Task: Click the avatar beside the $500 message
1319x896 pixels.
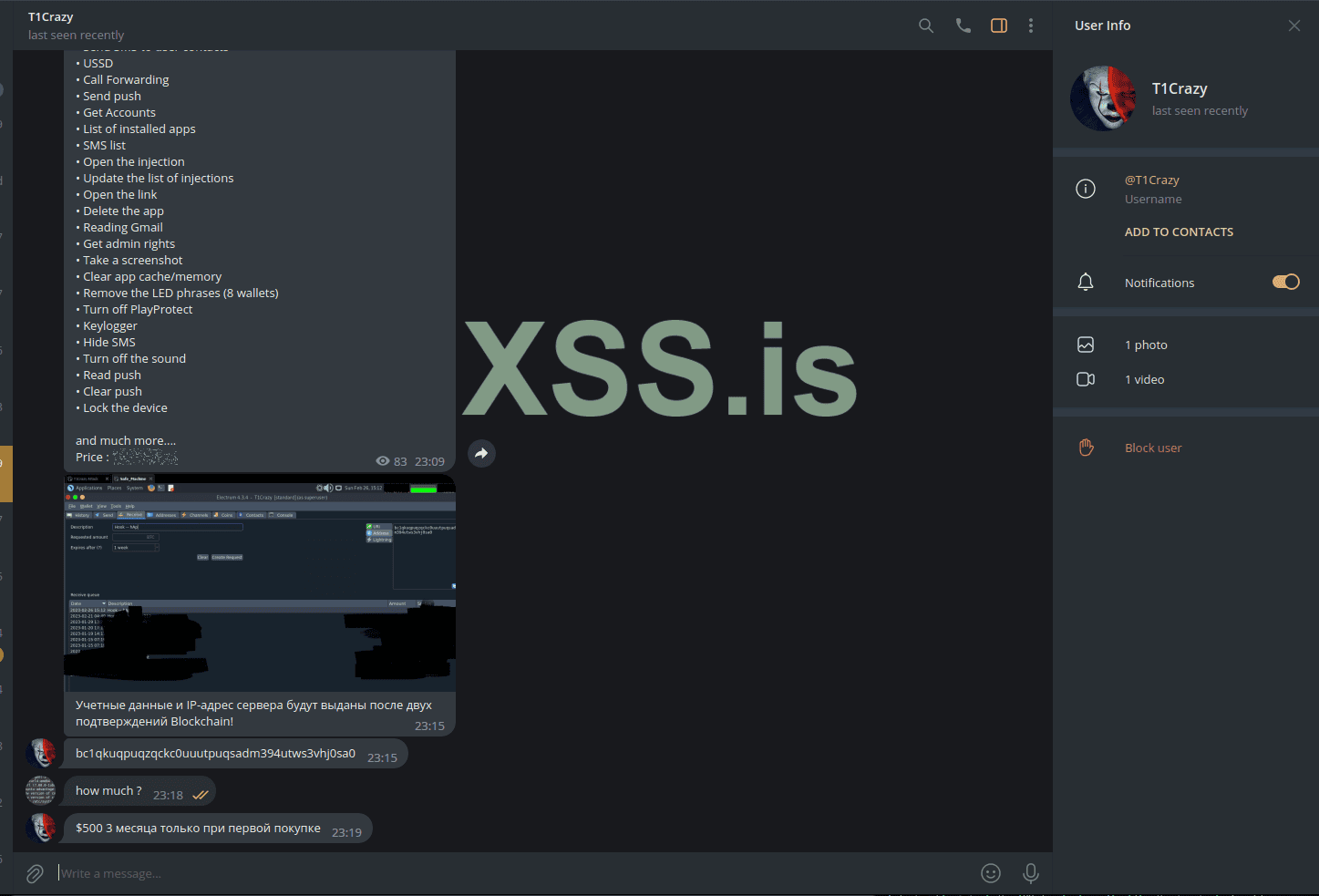Action: [x=41, y=828]
